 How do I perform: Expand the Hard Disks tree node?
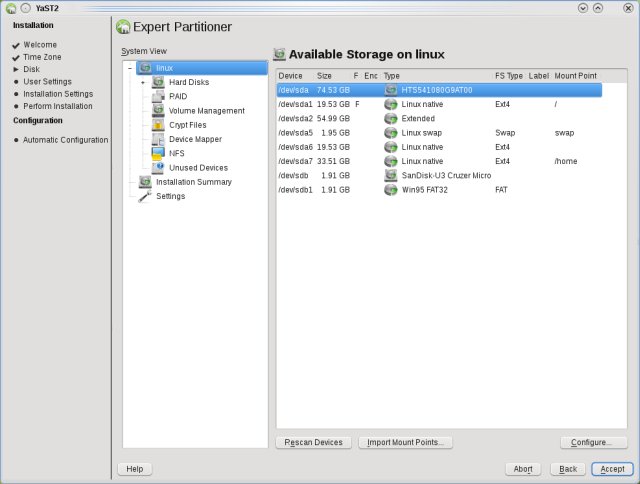(x=143, y=82)
